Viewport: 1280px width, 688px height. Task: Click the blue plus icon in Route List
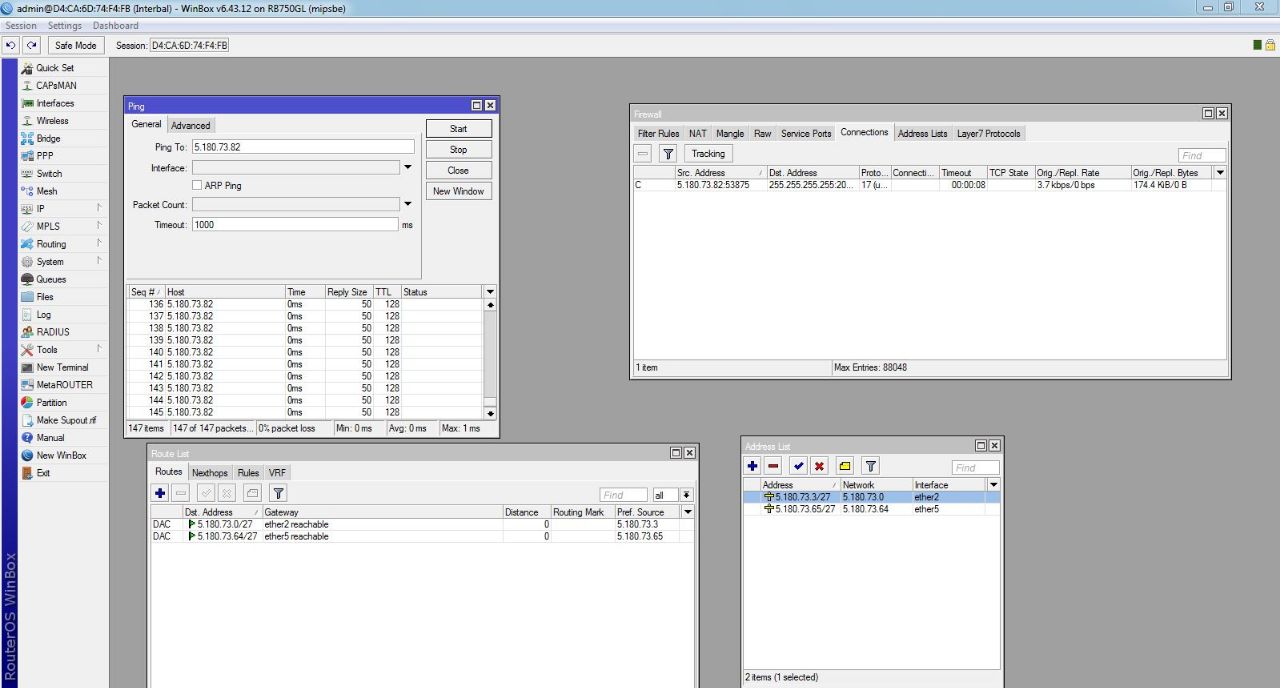pyautogui.click(x=160, y=493)
